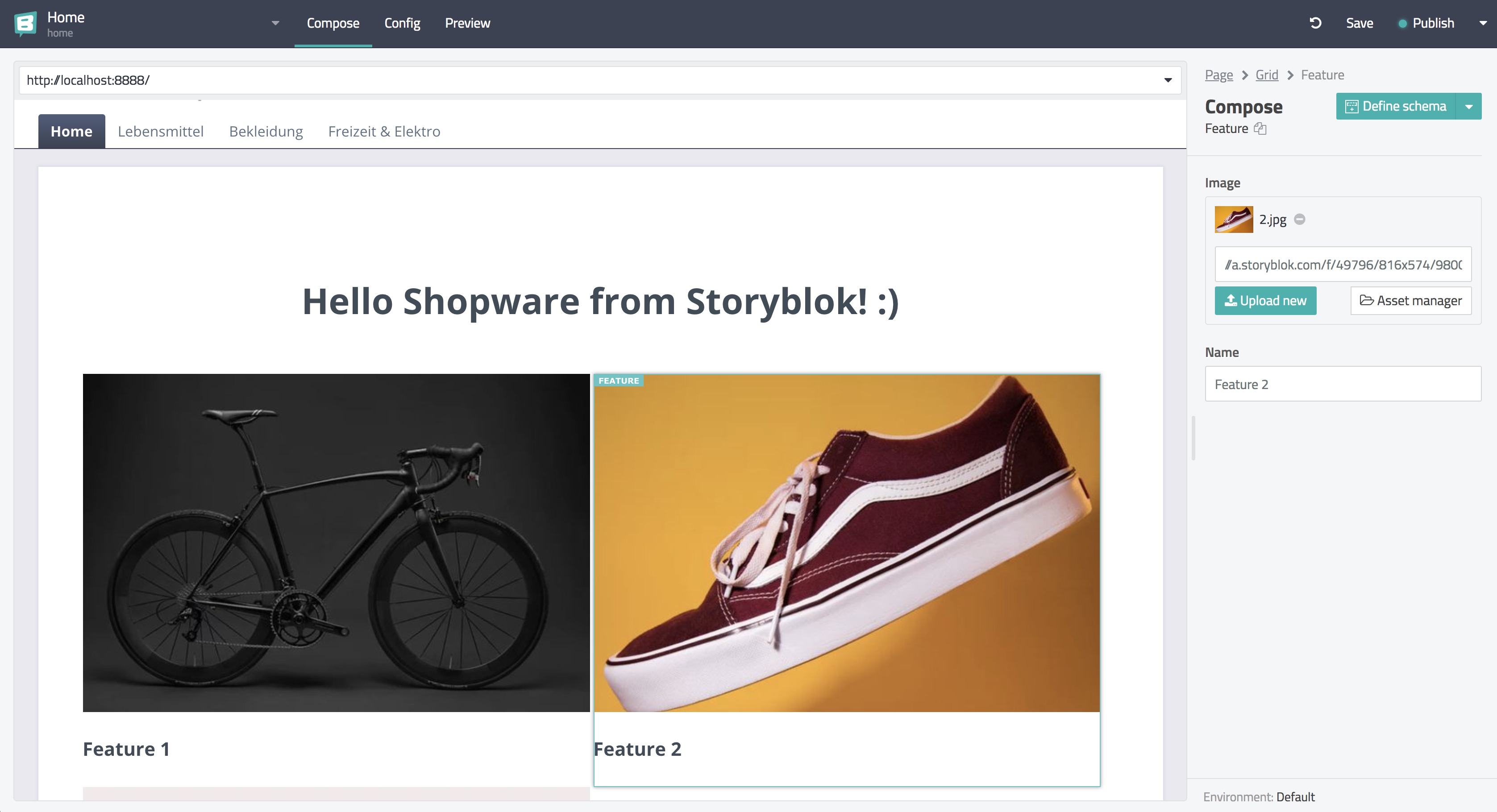This screenshot has width=1497, height=812.
Task: Click the 2.jpg image thumbnail
Action: point(1234,220)
